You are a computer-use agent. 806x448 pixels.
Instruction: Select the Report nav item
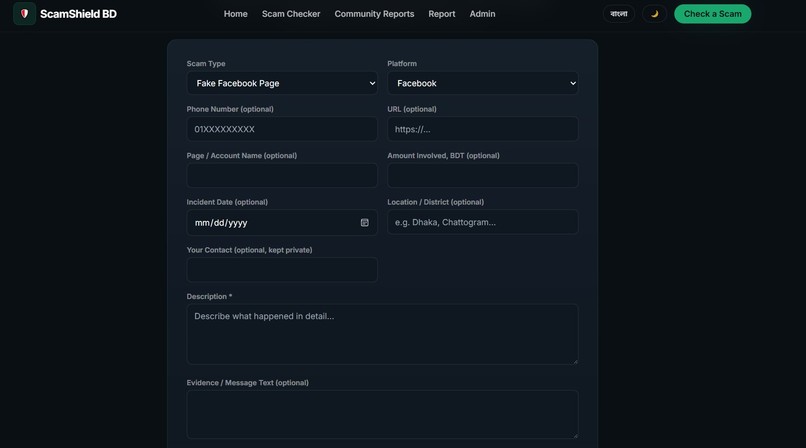442,14
